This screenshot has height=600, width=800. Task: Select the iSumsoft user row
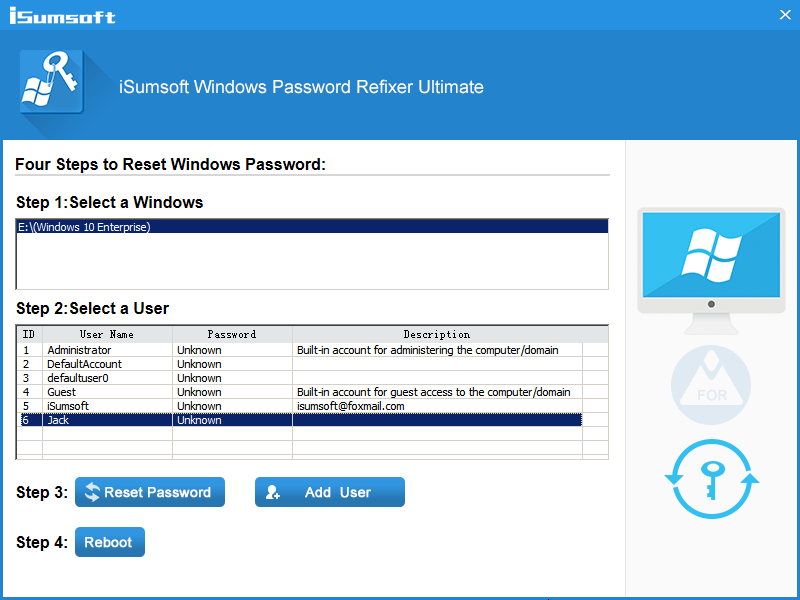click(300, 406)
